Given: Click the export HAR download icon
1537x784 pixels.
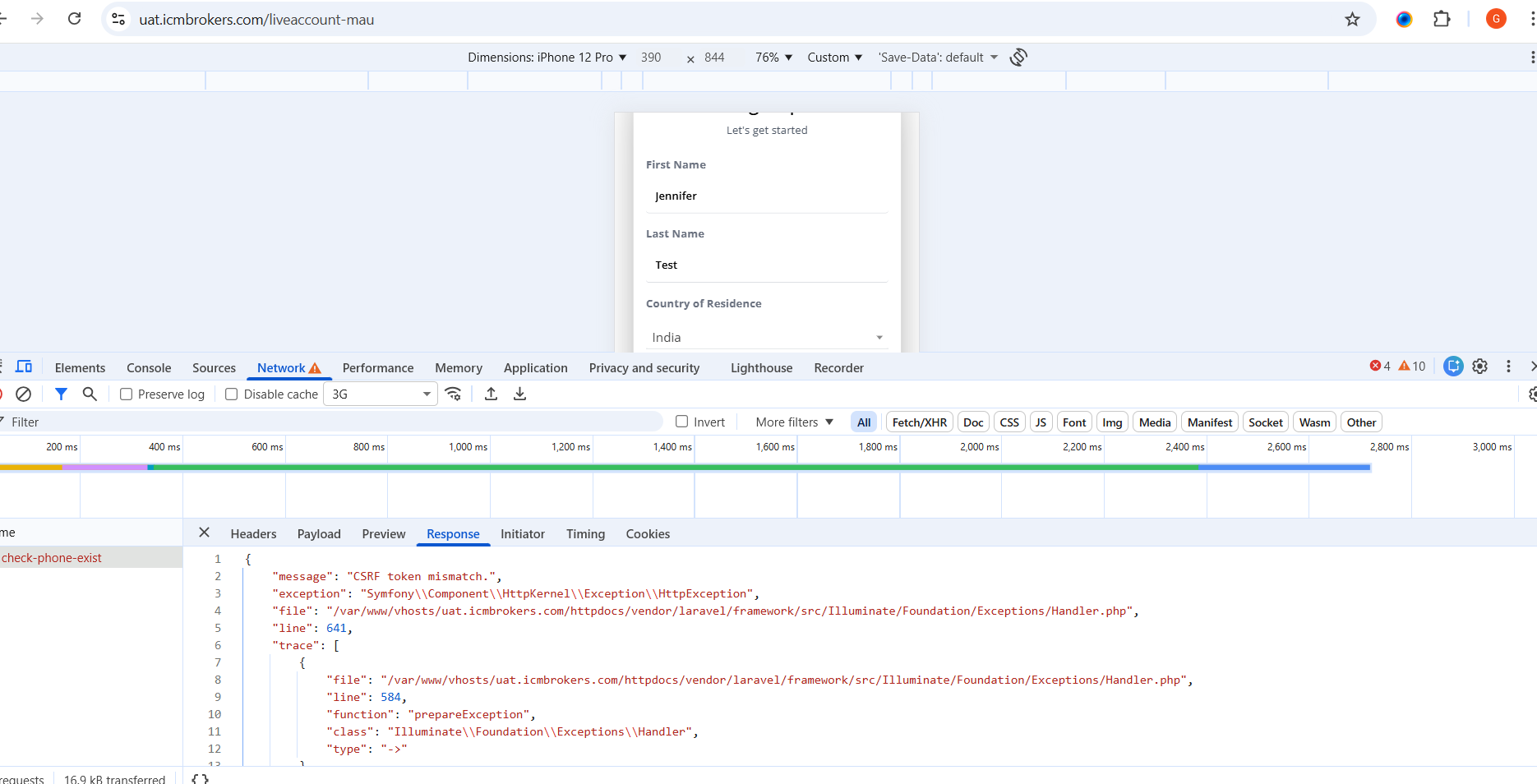Looking at the screenshot, I should (519, 394).
